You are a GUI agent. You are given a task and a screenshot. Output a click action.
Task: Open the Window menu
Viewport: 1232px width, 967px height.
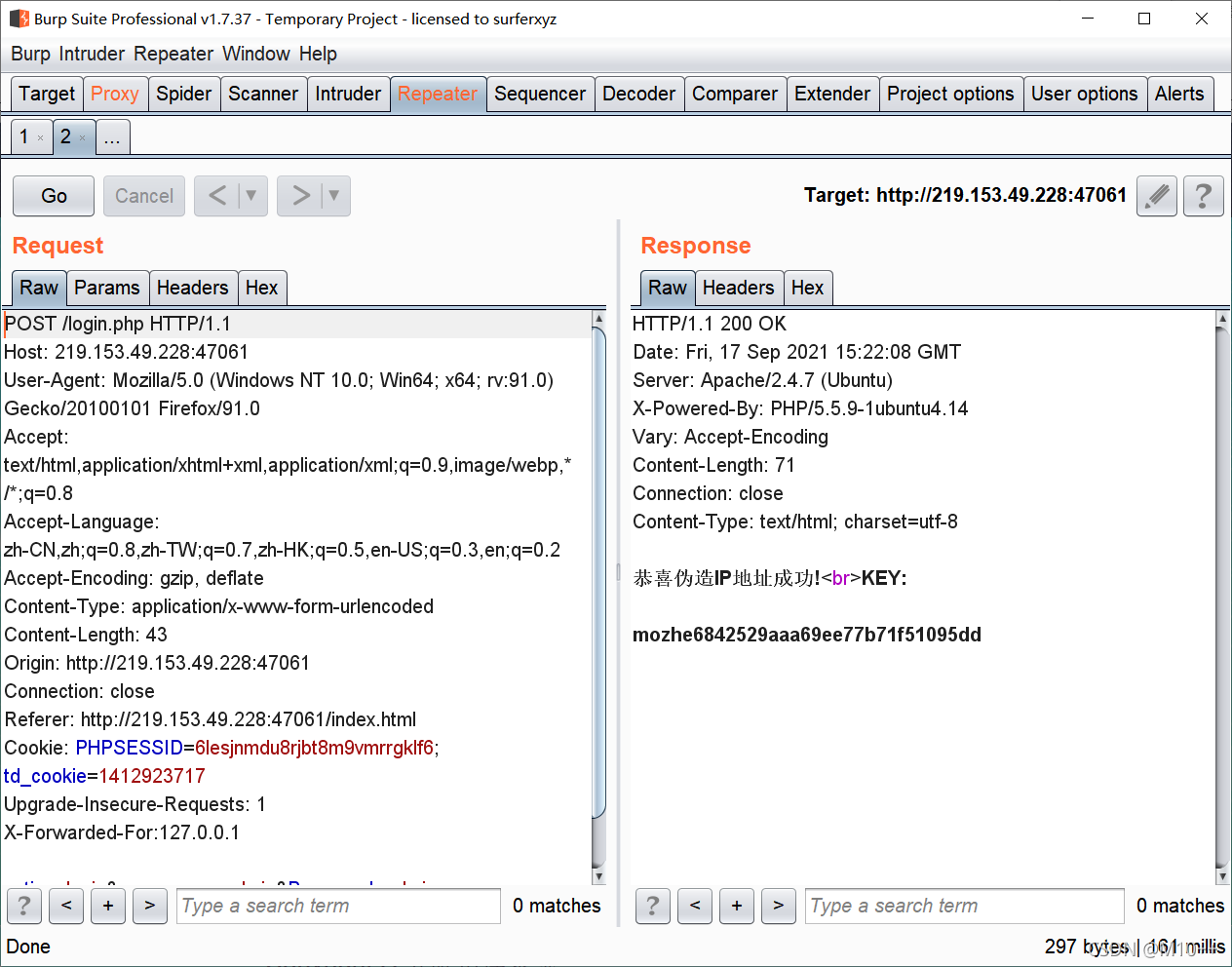click(x=256, y=54)
